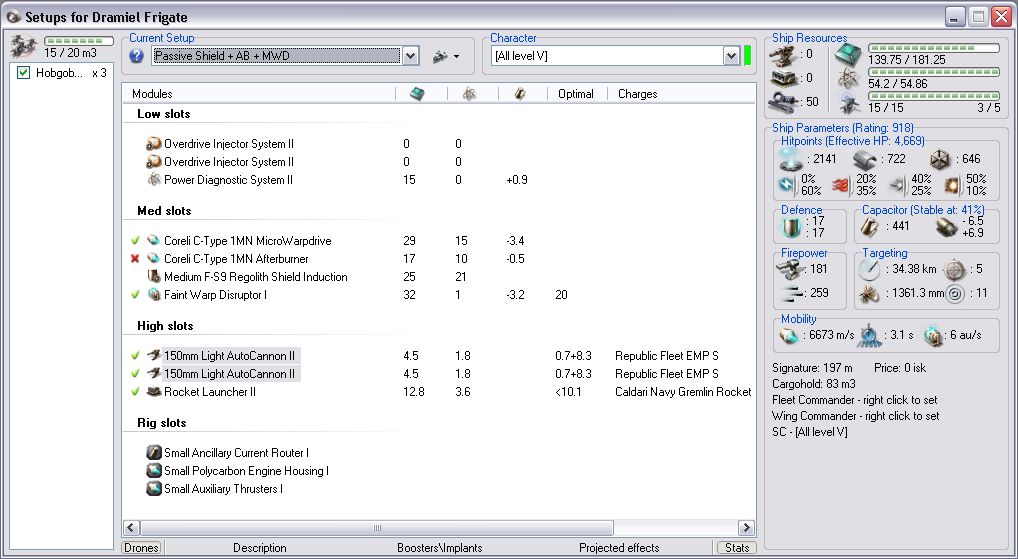Screen dimensions: 1018x559
Task: Toggle the Coreli C-Type 1MN Afterburner red X state
Action: 135,258
